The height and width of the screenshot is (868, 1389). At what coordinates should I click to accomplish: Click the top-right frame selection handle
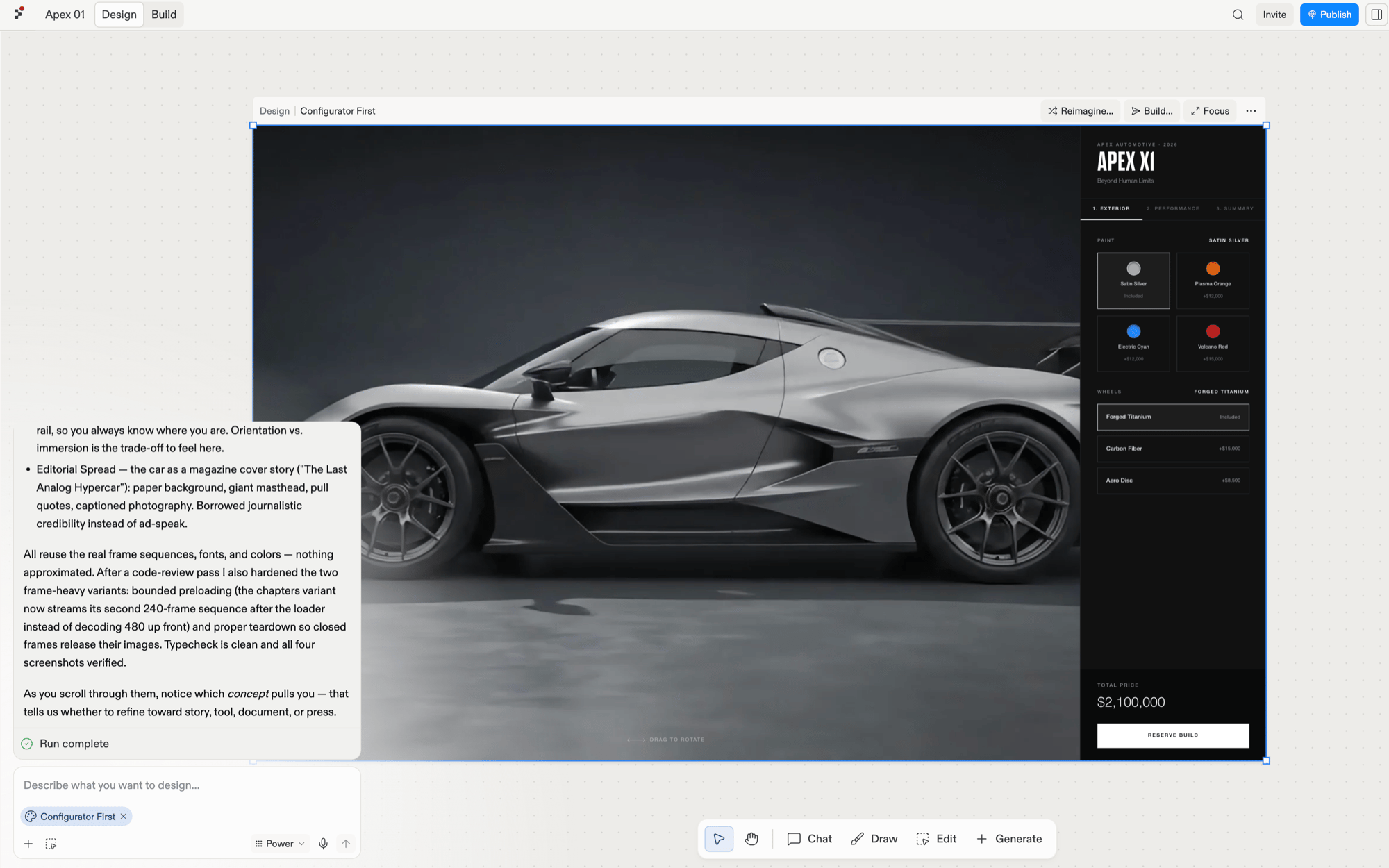(x=1266, y=126)
